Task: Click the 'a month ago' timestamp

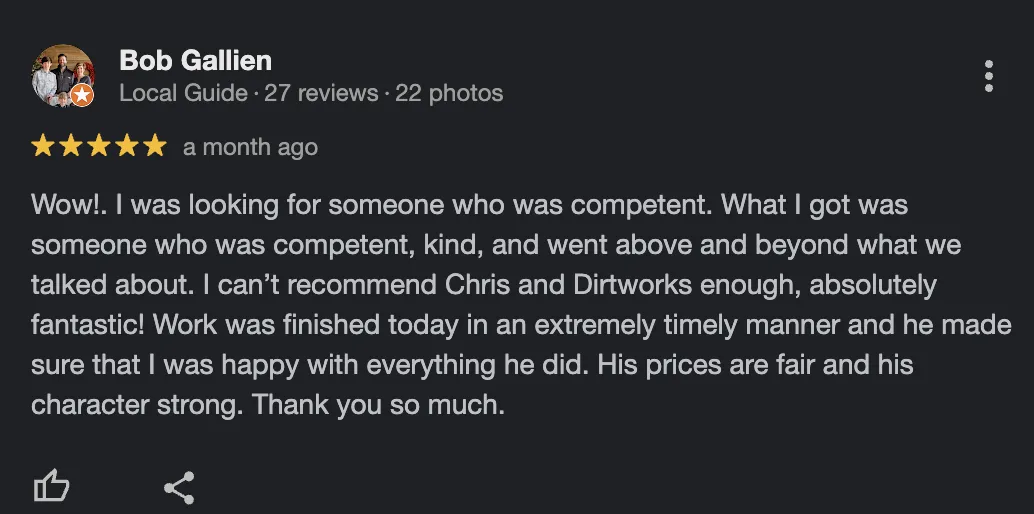Action: [251, 147]
